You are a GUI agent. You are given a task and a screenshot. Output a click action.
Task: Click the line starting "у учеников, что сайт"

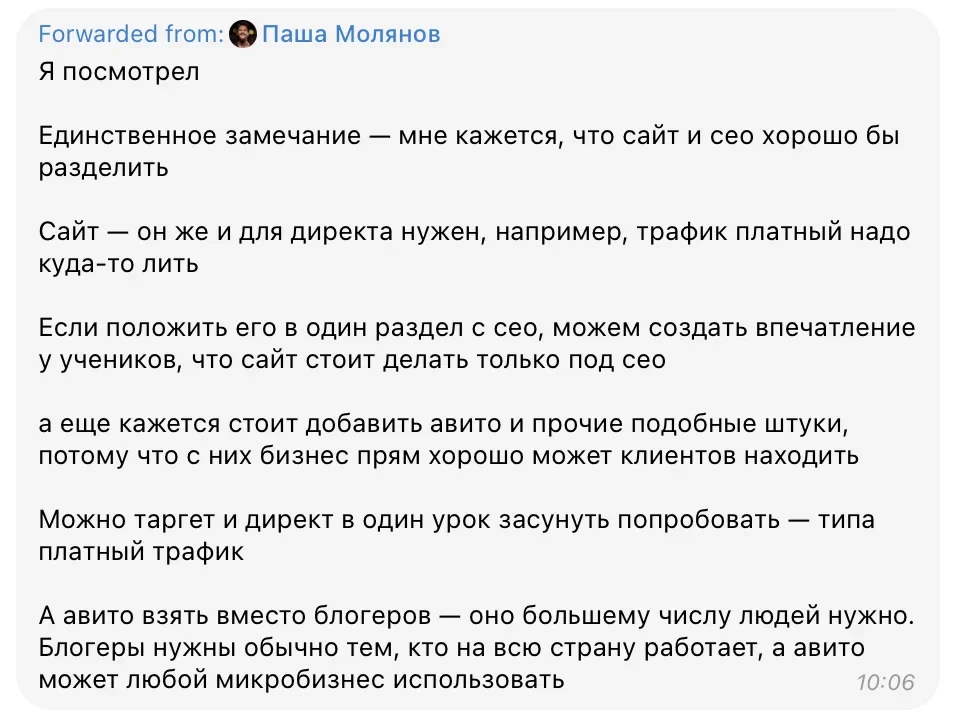pyautogui.click(x=352, y=360)
